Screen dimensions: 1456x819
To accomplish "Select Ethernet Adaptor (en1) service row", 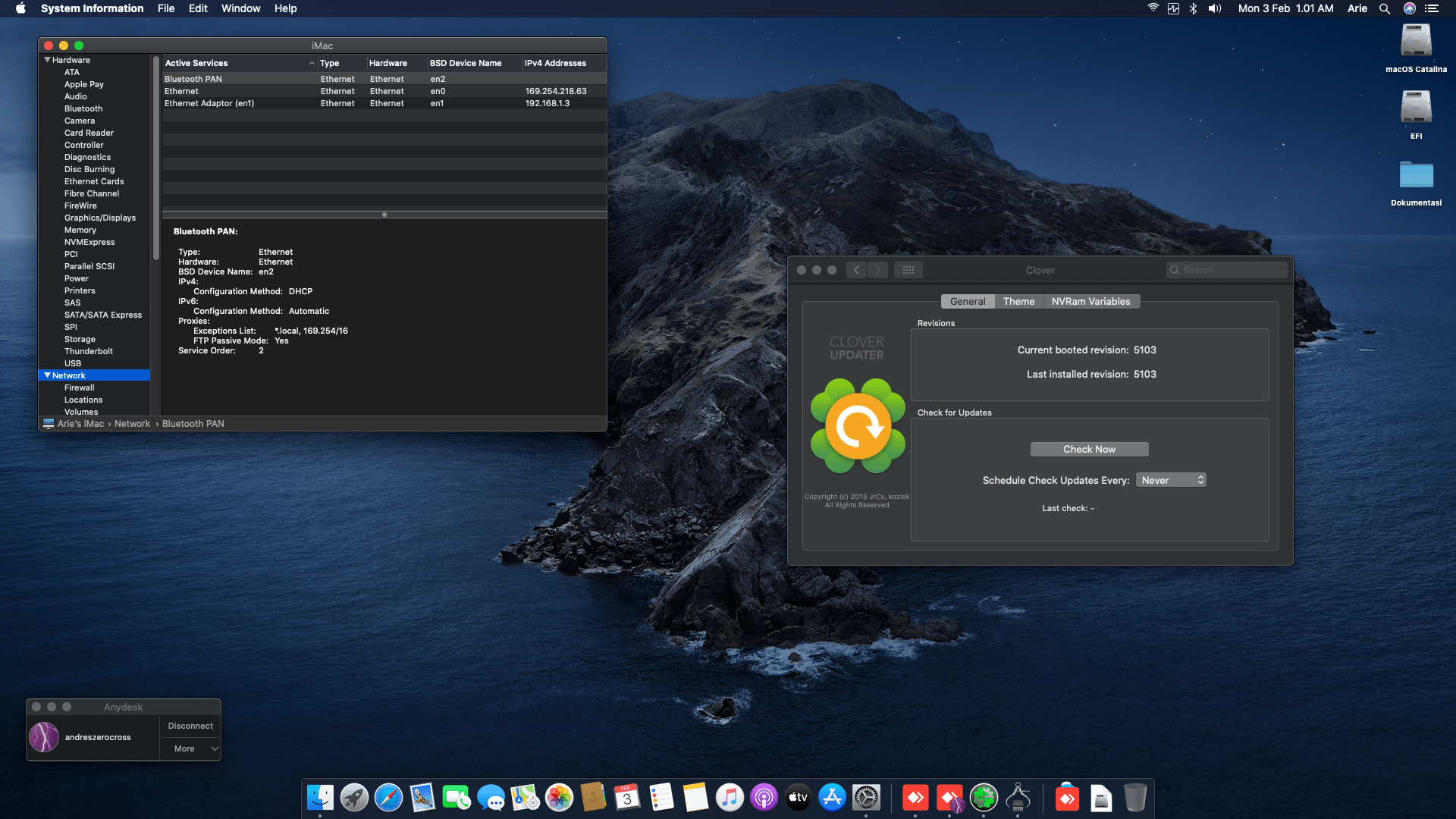I will click(209, 103).
